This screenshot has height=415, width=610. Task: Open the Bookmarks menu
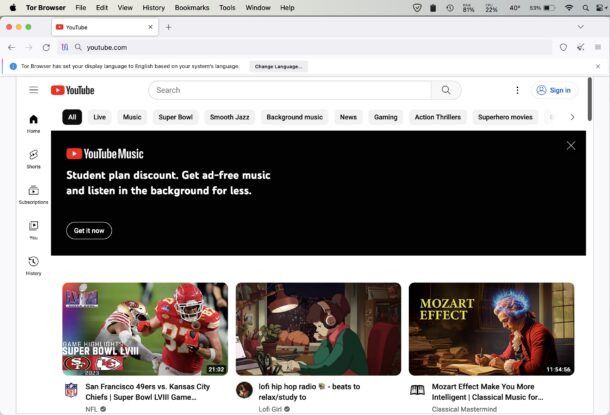click(x=192, y=7)
